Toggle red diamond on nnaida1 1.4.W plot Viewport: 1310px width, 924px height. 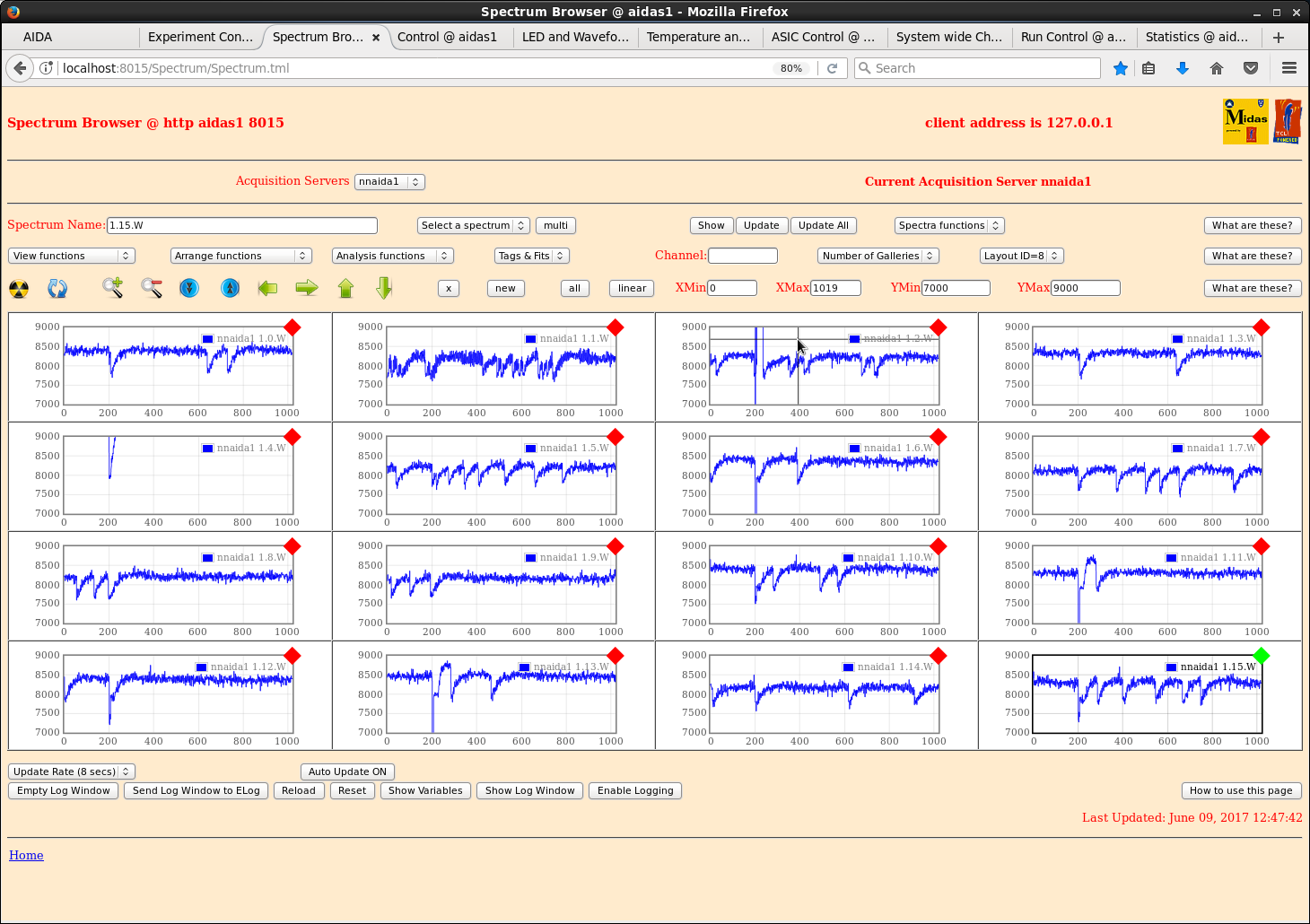(293, 437)
